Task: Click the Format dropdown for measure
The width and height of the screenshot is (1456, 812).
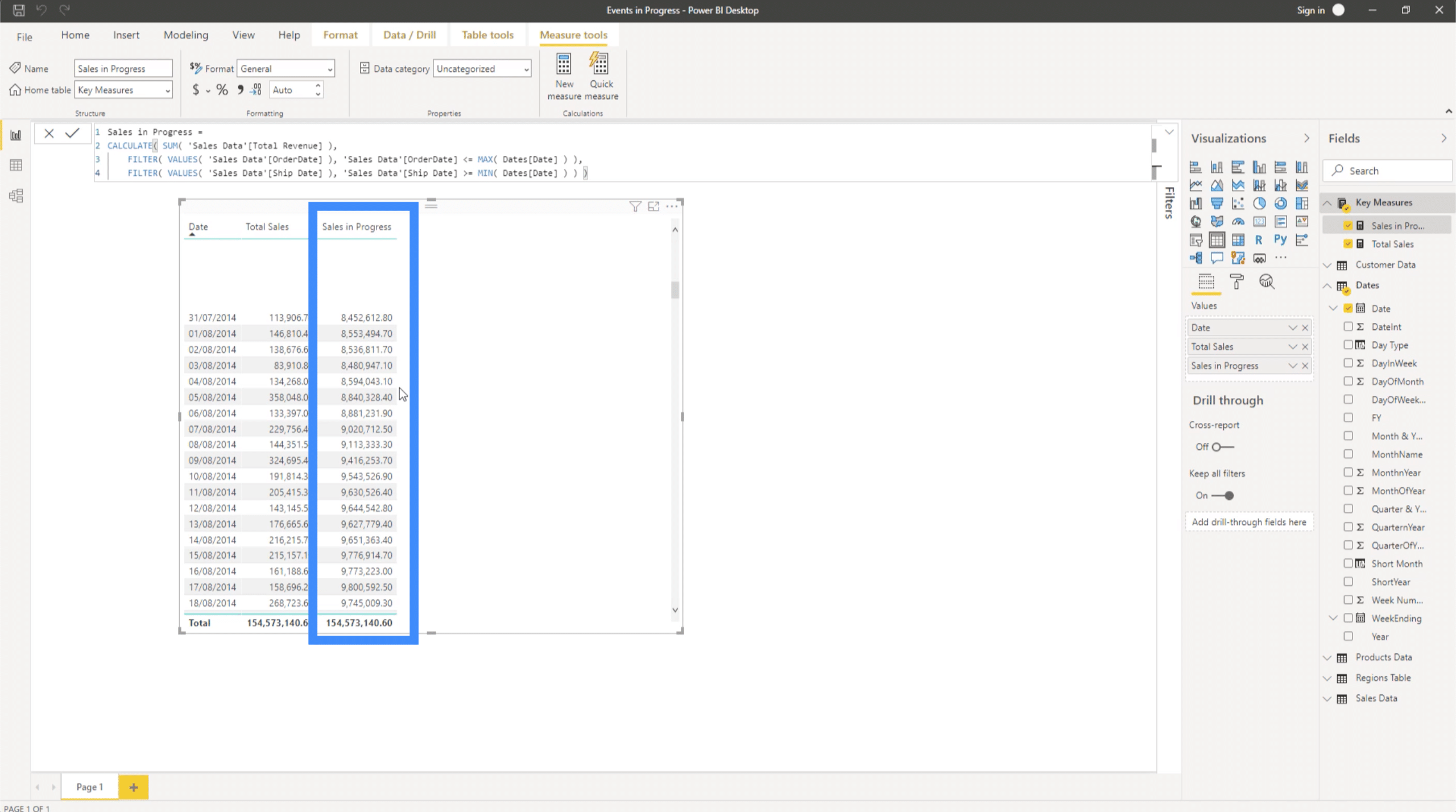Action: (x=284, y=68)
